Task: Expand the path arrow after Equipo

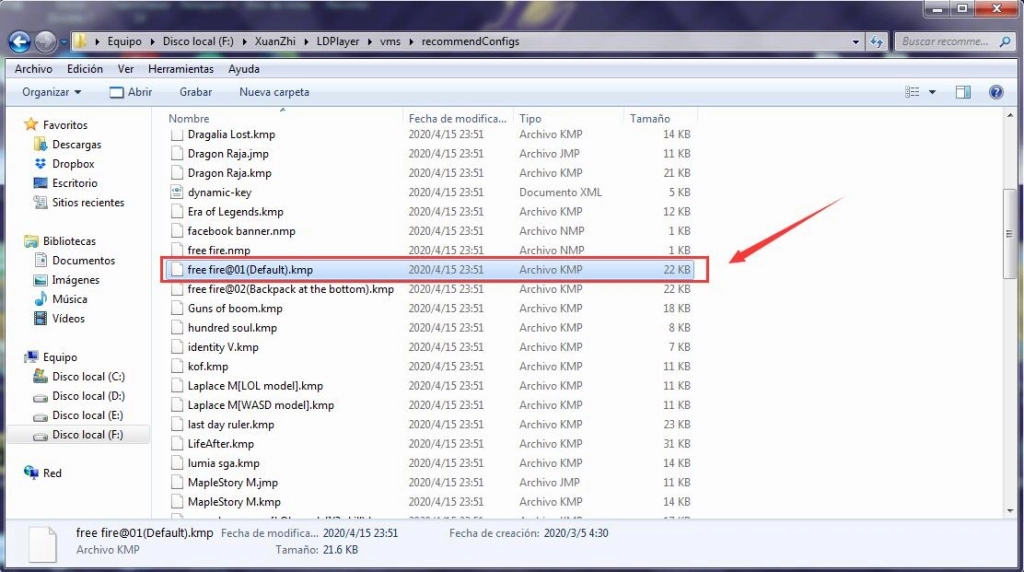Action: click(152, 41)
